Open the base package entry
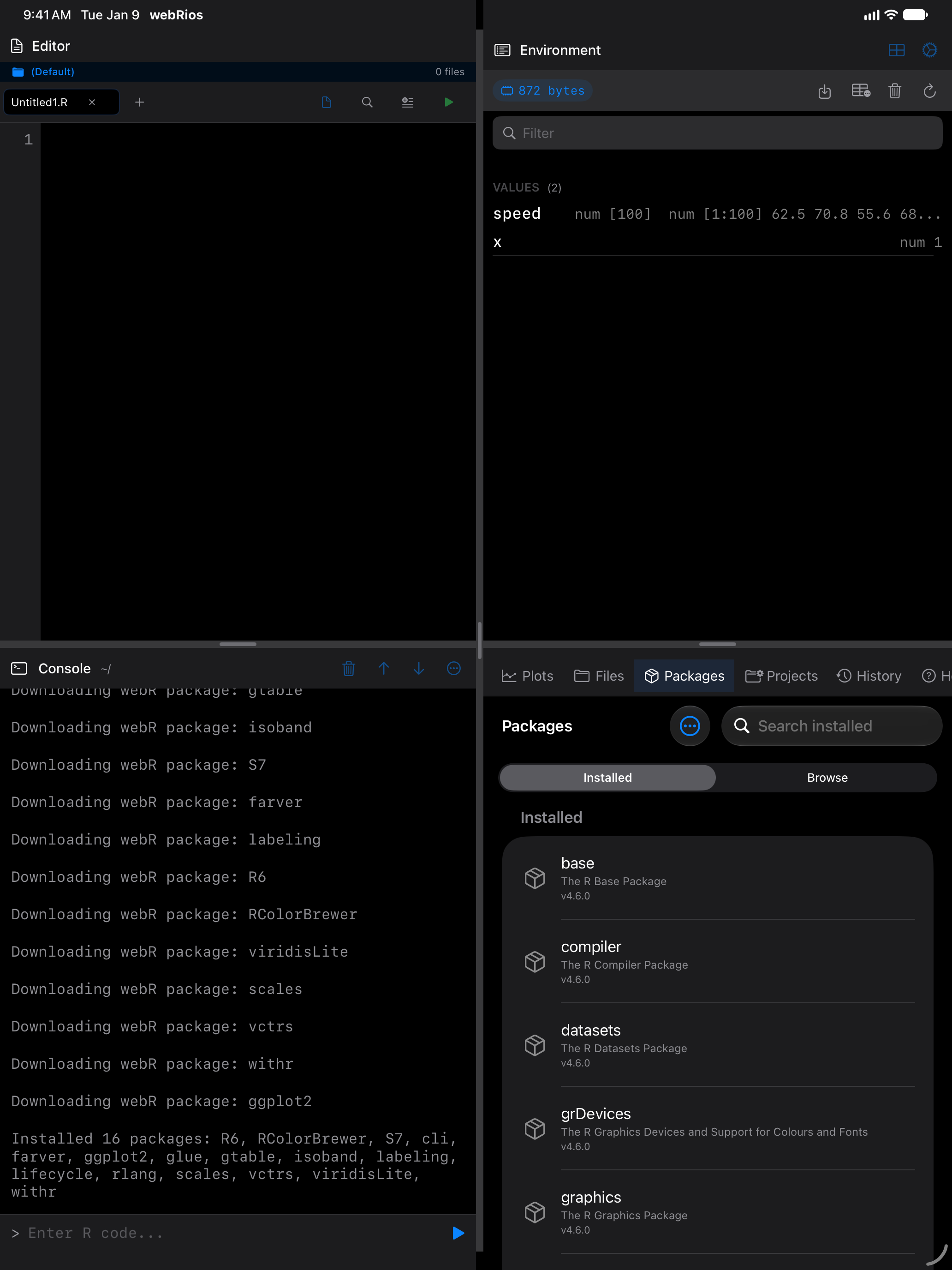The image size is (952, 1270). click(x=717, y=879)
